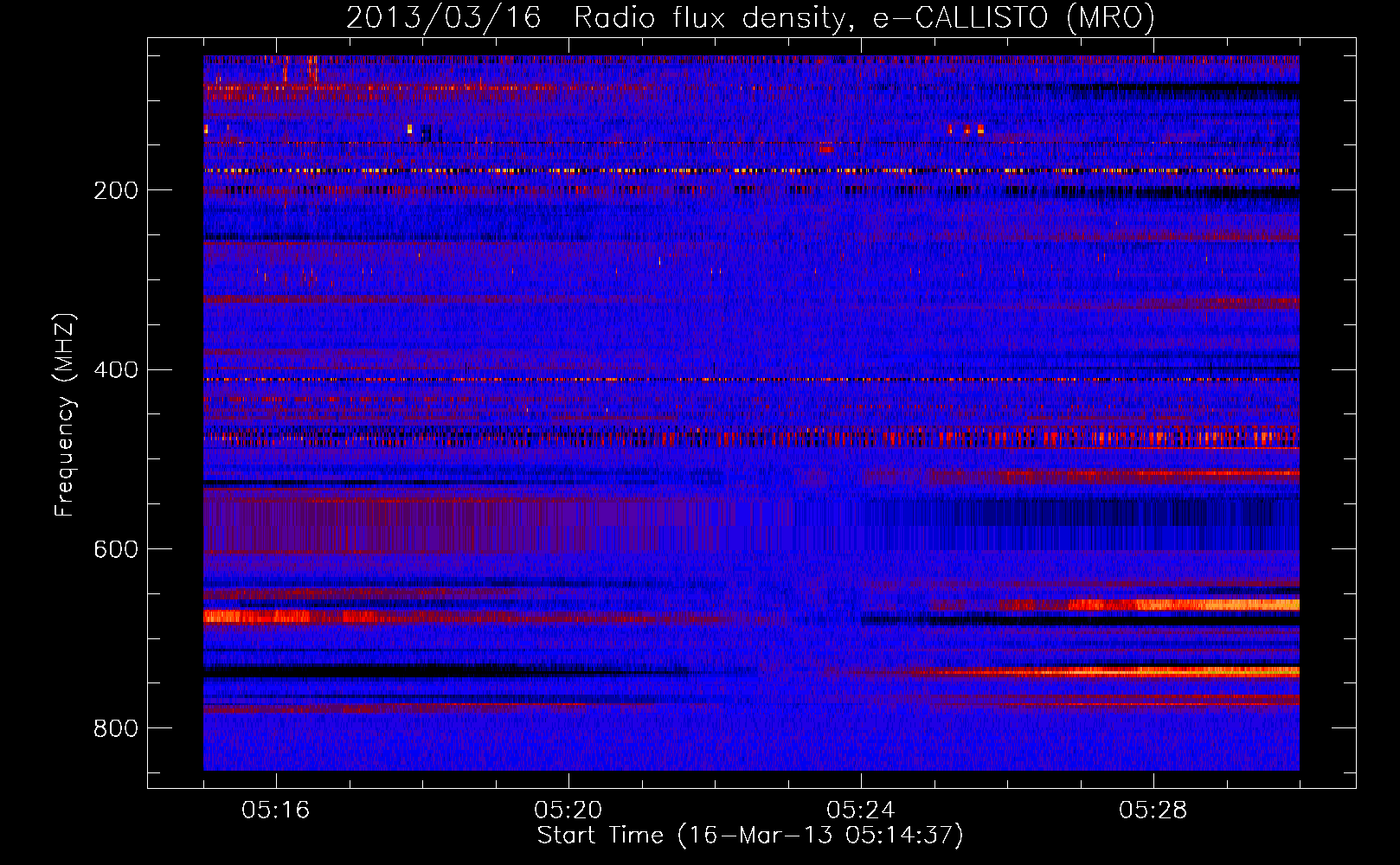This screenshot has width=1400, height=865.
Task: Click the 05:20 time tick label
Action: (568, 811)
